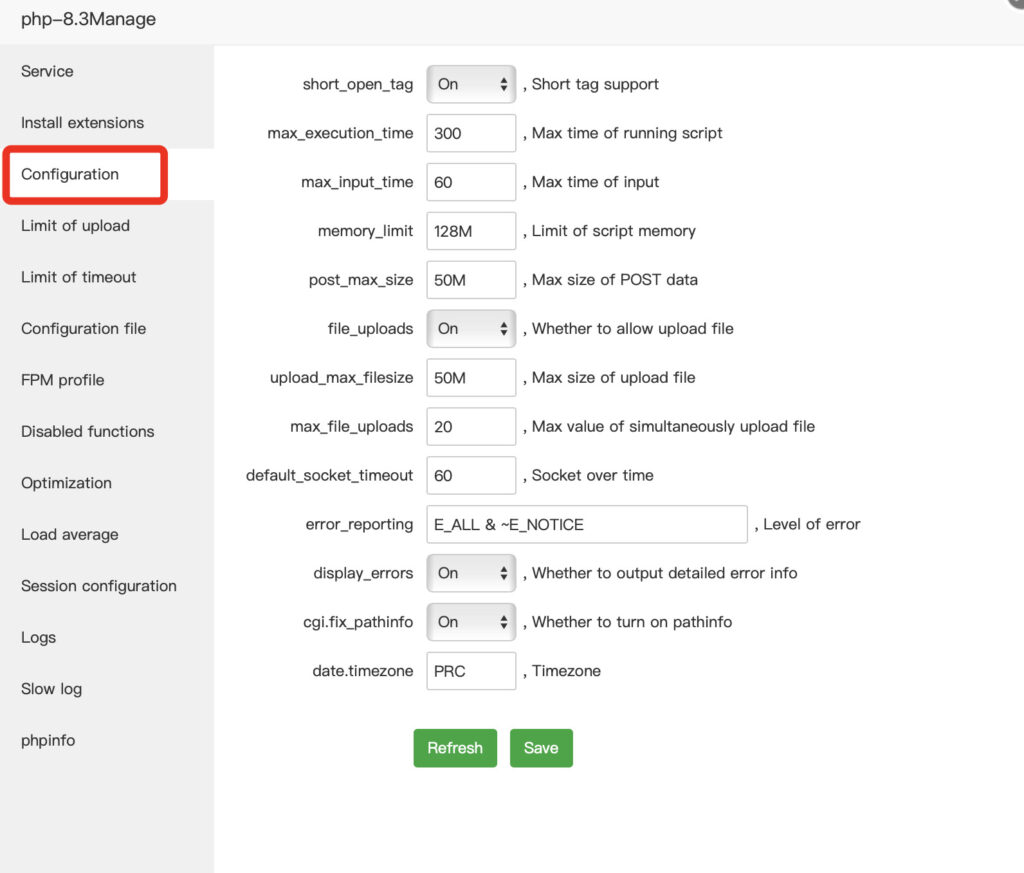Open the short_open_tag dropdown
Viewport: 1024px width, 873px height.
pyautogui.click(x=471, y=85)
